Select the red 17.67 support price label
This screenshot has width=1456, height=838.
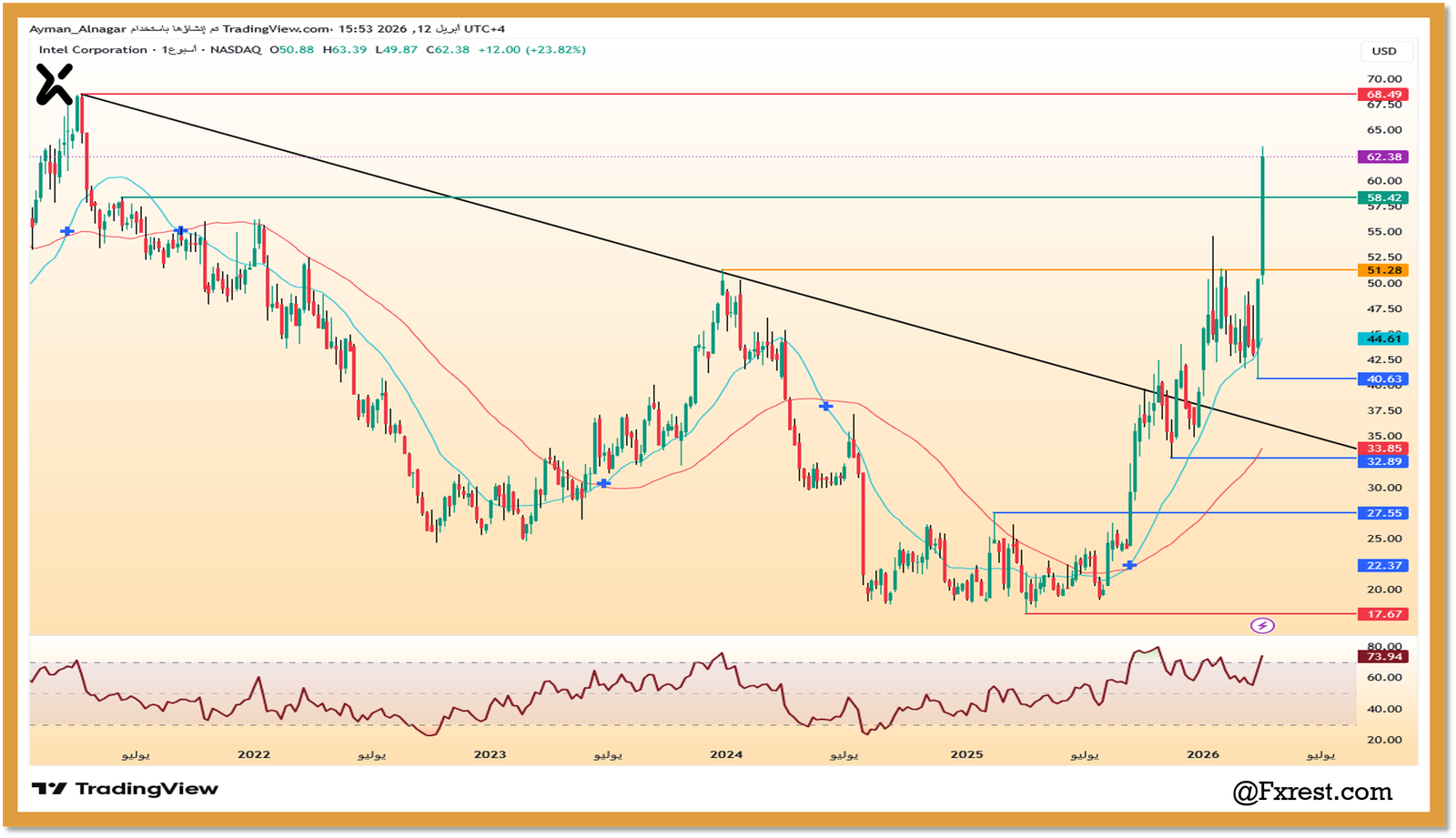coord(1383,614)
